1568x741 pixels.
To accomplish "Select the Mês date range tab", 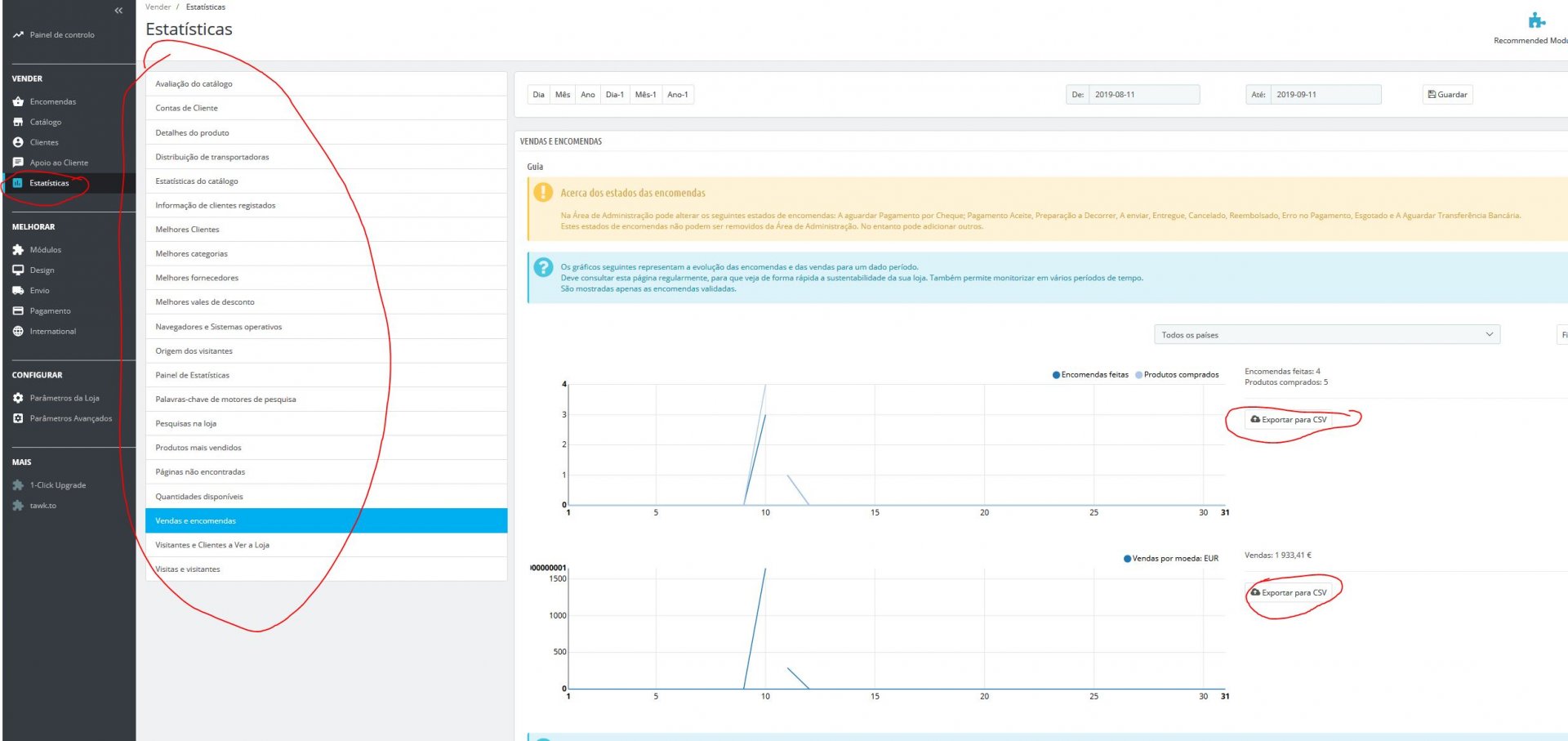I will pos(563,95).
